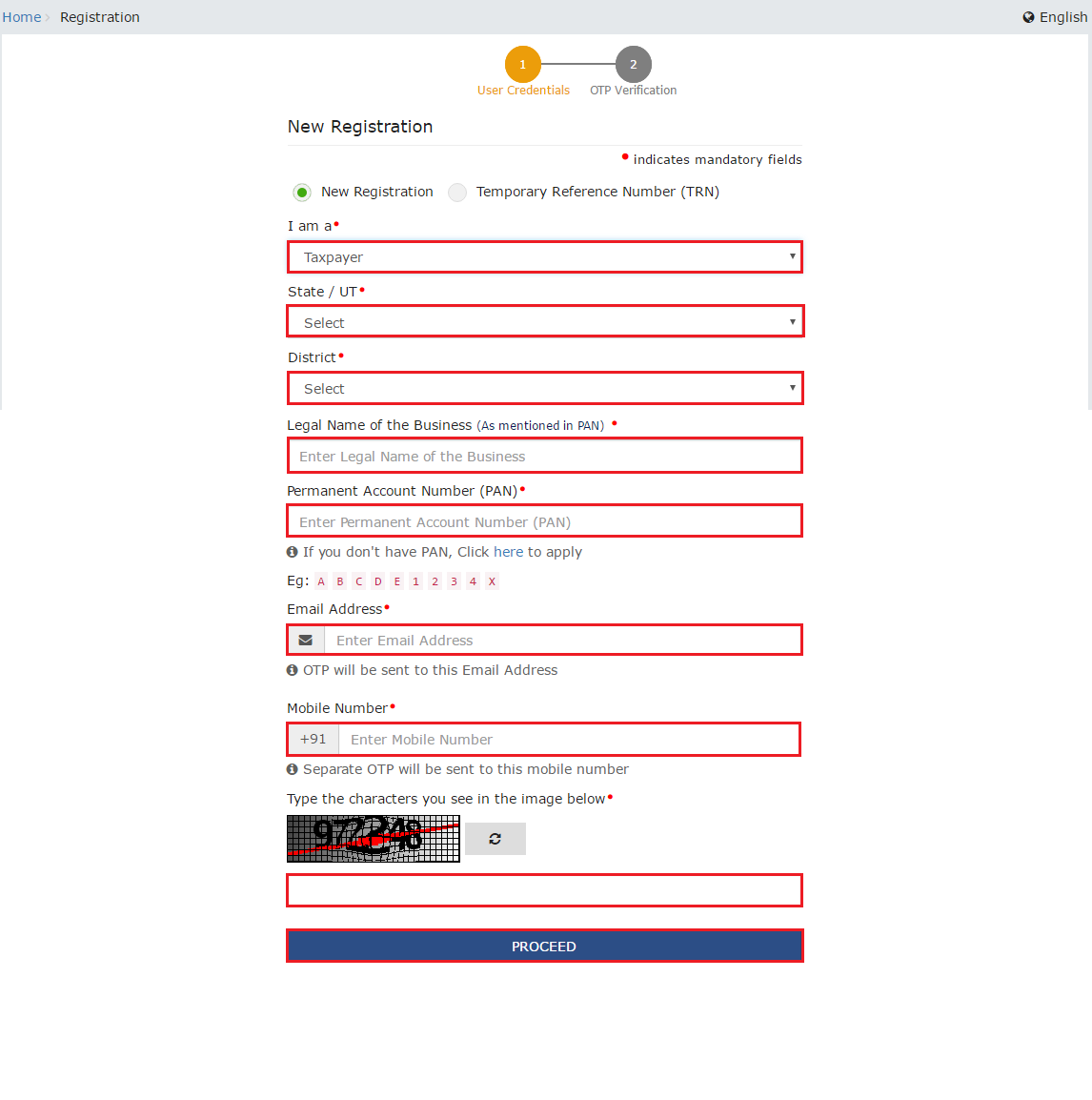
Task: Select Temporary Reference Number (TRN) option
Action: pos(456,192)
